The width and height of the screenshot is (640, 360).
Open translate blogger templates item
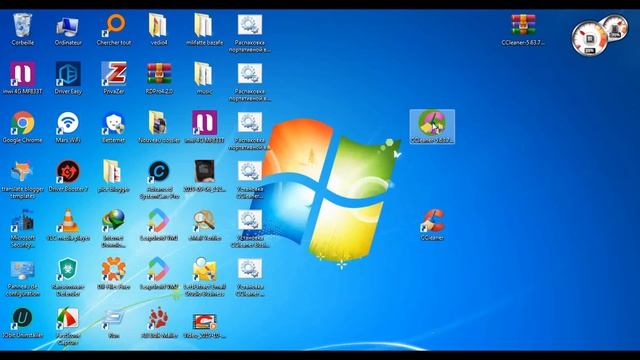point(22,179)
